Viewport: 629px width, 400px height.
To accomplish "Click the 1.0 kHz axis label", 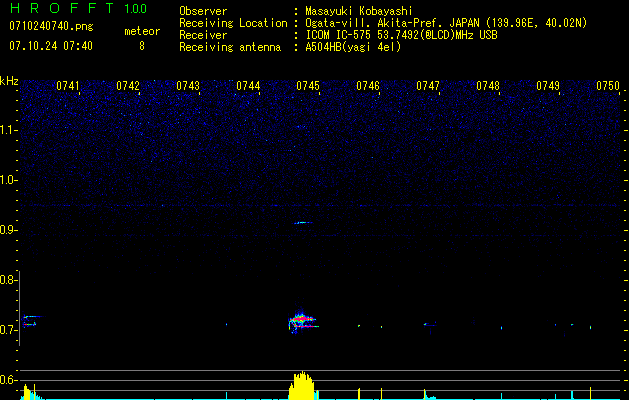I will pyautogui.click(x=8, y=180).
